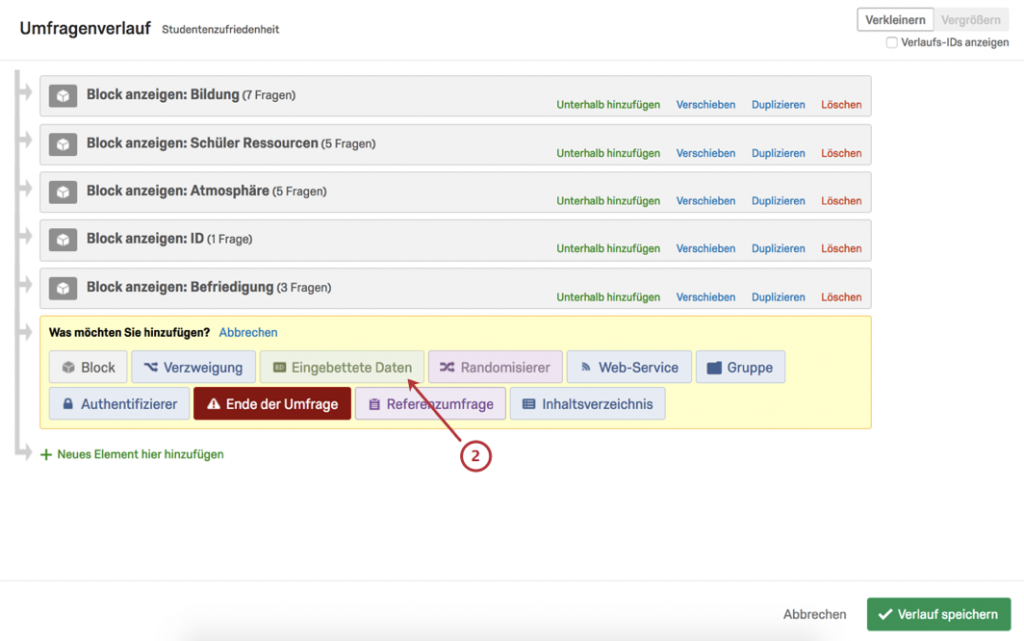Click the cube icon of Schüler Ressourcen block
This screenshot has height=641, width=1024.
pos(63,144)
